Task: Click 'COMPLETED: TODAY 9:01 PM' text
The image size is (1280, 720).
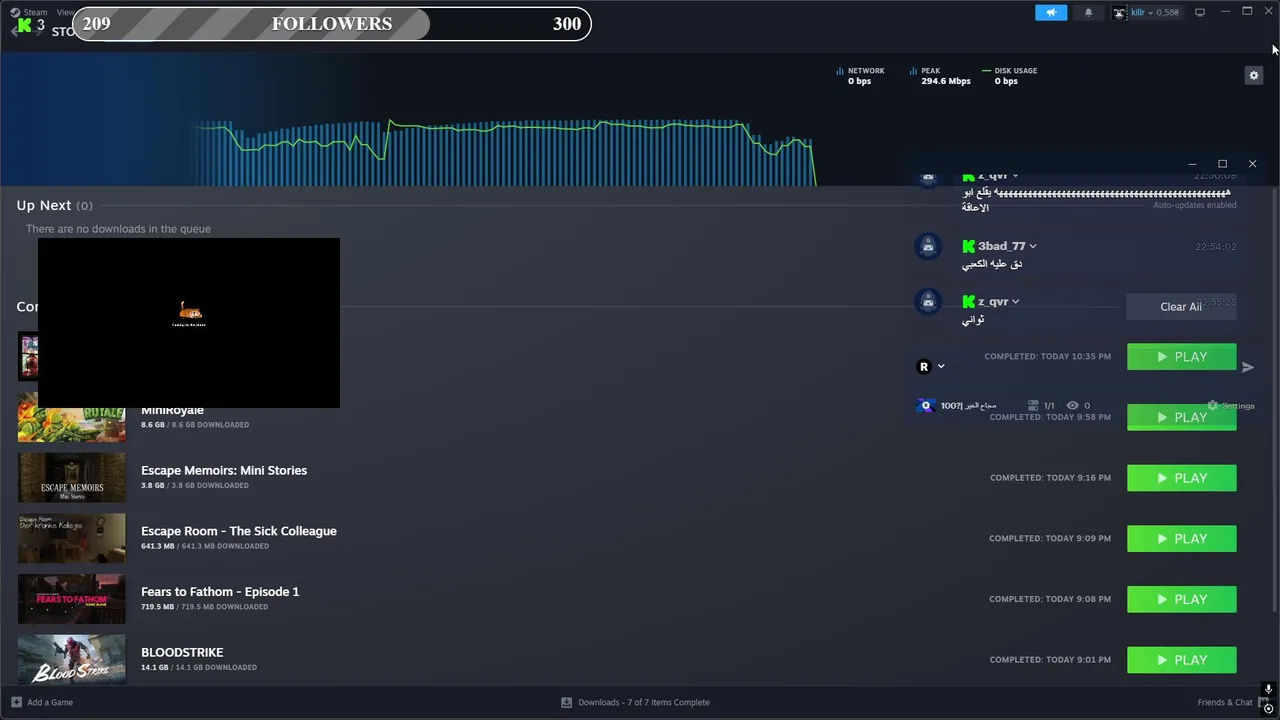Action: (x=1050, y=660)
